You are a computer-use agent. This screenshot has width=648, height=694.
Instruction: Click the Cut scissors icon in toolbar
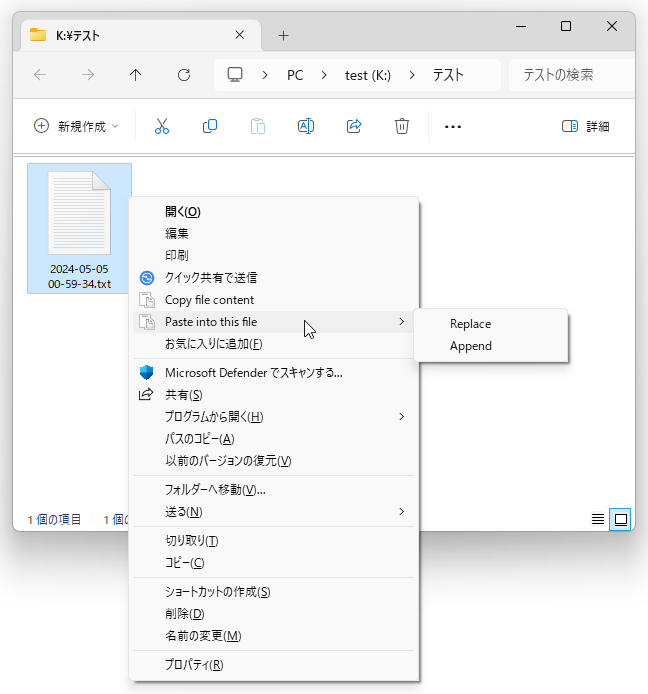[162, 126]
